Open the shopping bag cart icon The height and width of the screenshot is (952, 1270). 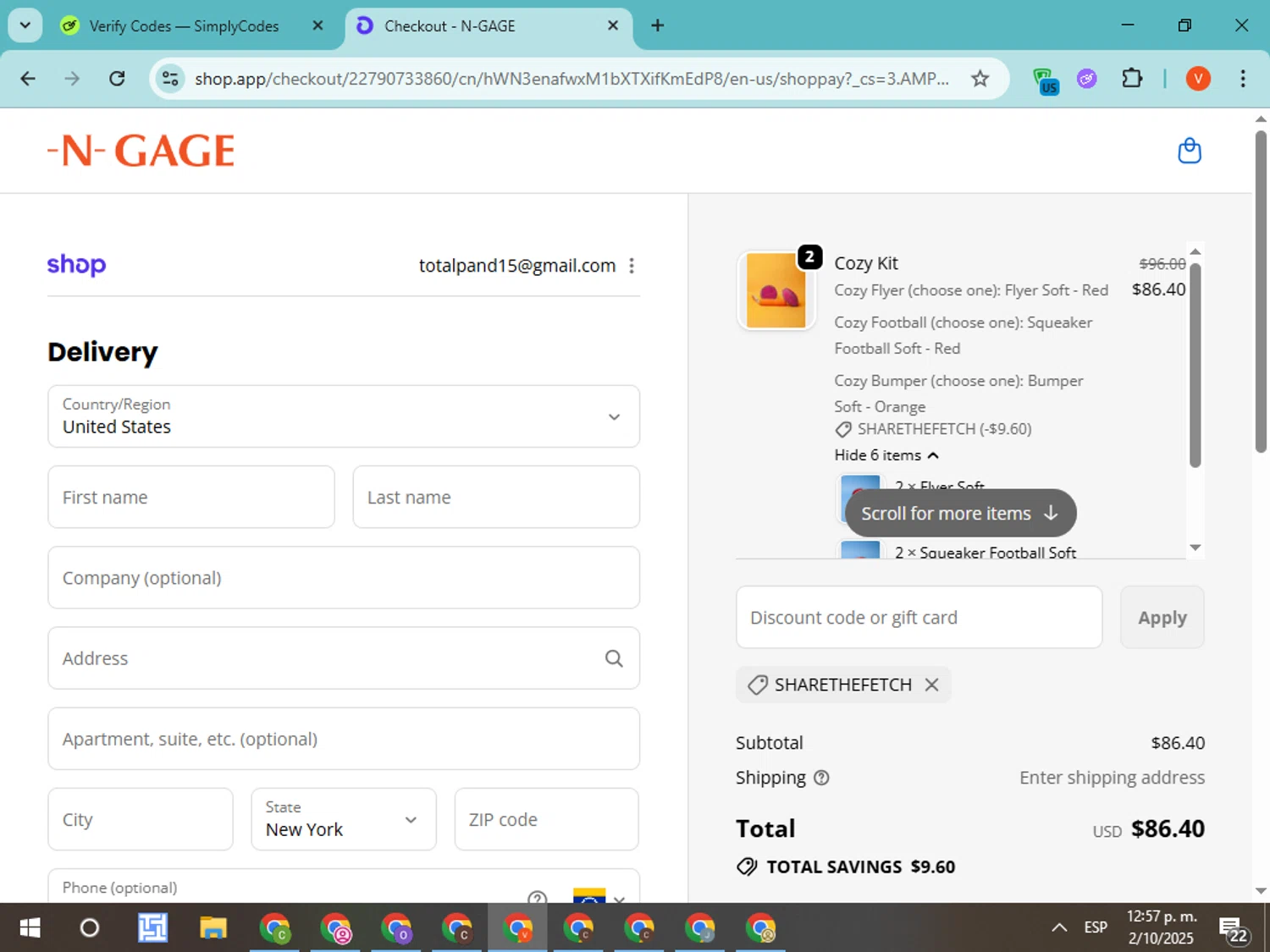1190,151
